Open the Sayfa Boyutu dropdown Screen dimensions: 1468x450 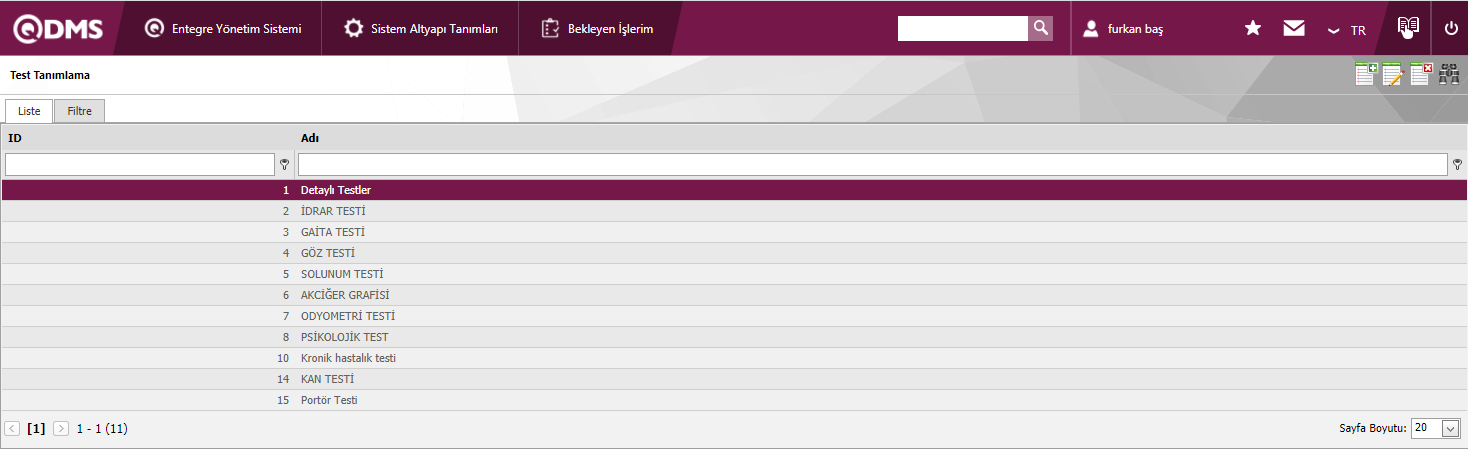click(x=1436, y=428)
